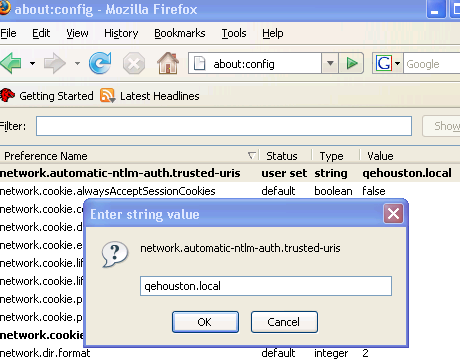460x363 pixels.
Task: Open the Getting Started bookmark
Action: click(x=47, y=96)
